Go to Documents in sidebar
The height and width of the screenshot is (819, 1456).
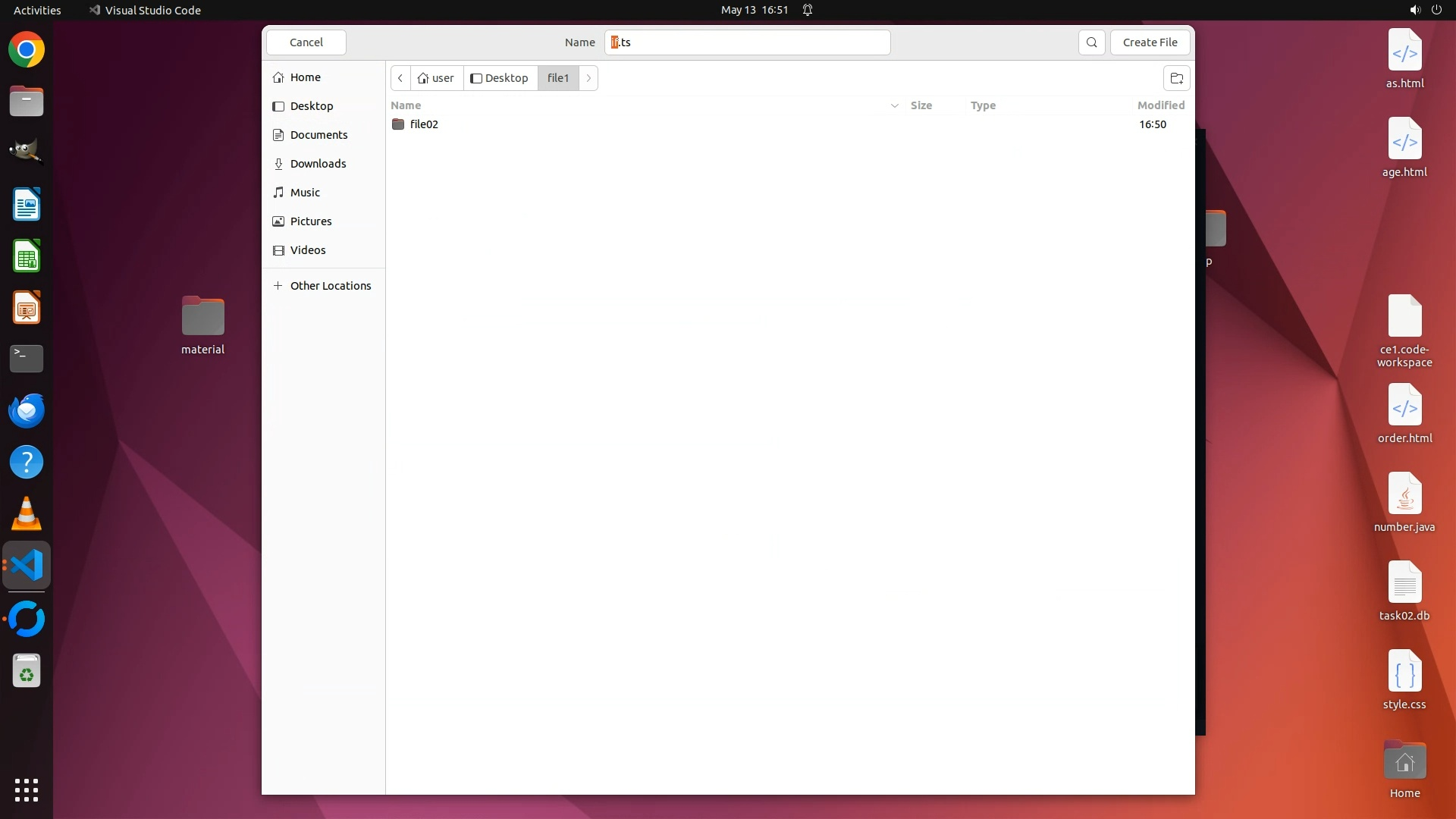coord(318,135)
